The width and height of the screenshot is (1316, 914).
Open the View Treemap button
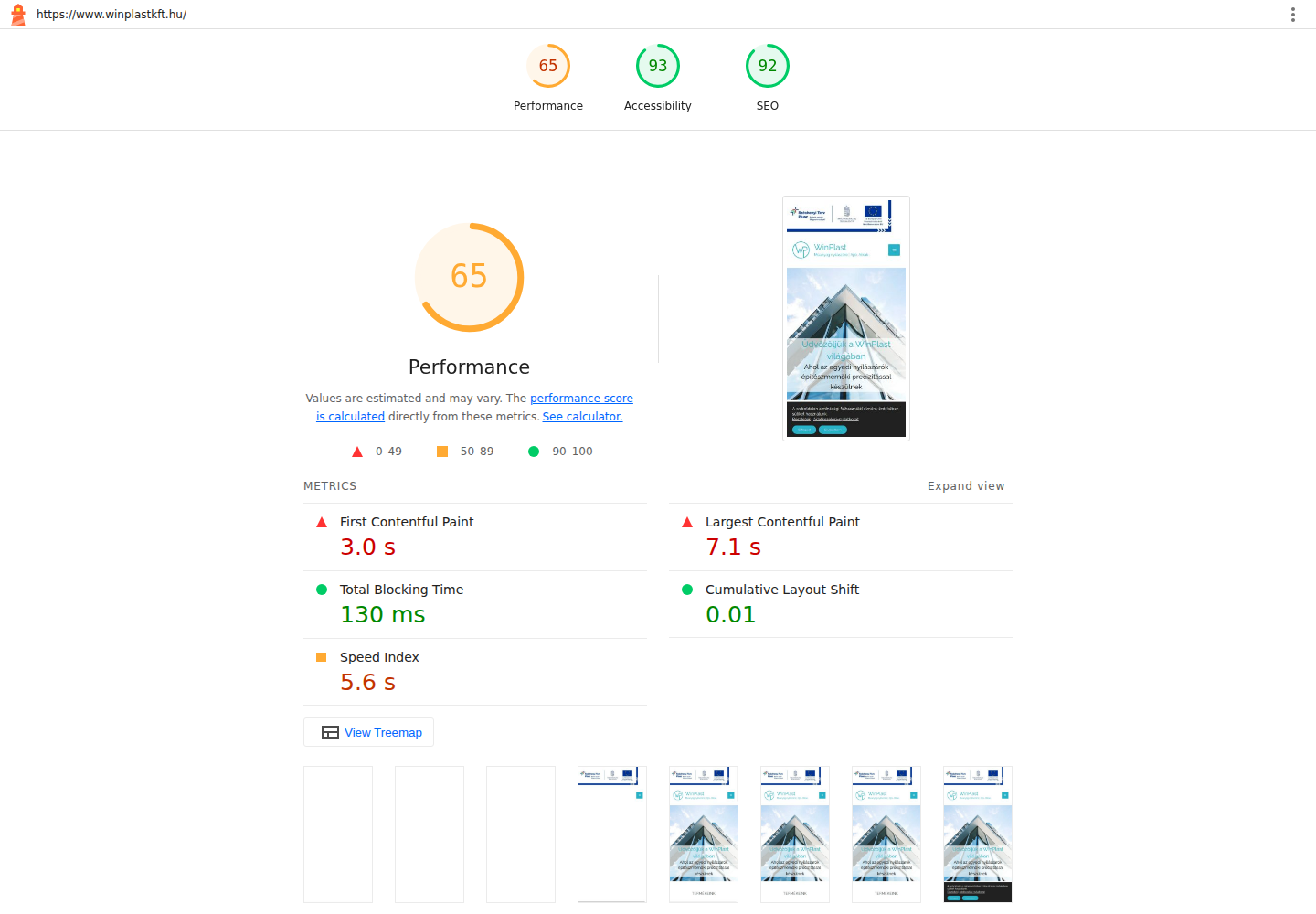[x=368, y=732]
